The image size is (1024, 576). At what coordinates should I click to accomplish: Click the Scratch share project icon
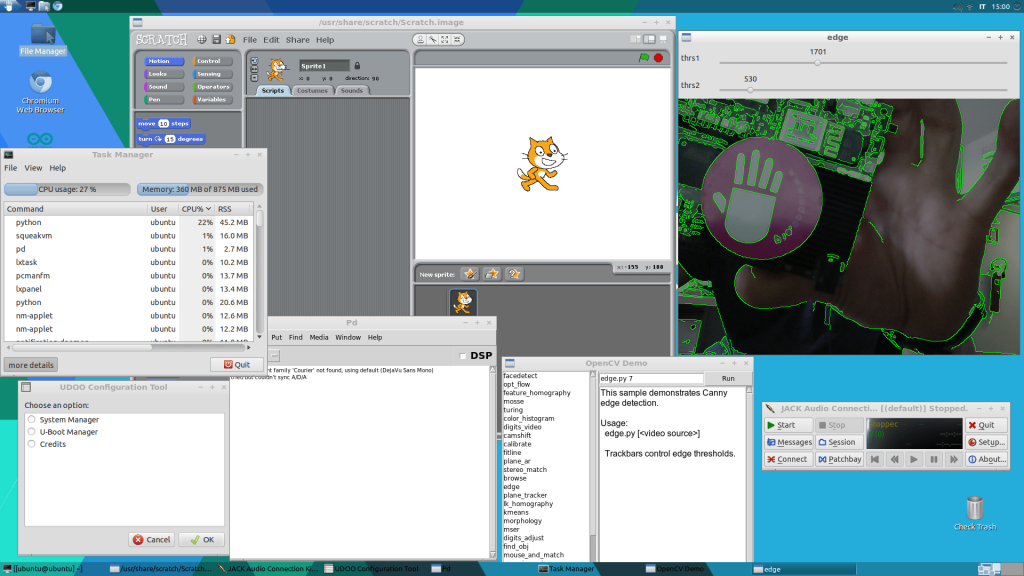click(x=231, y=40)
